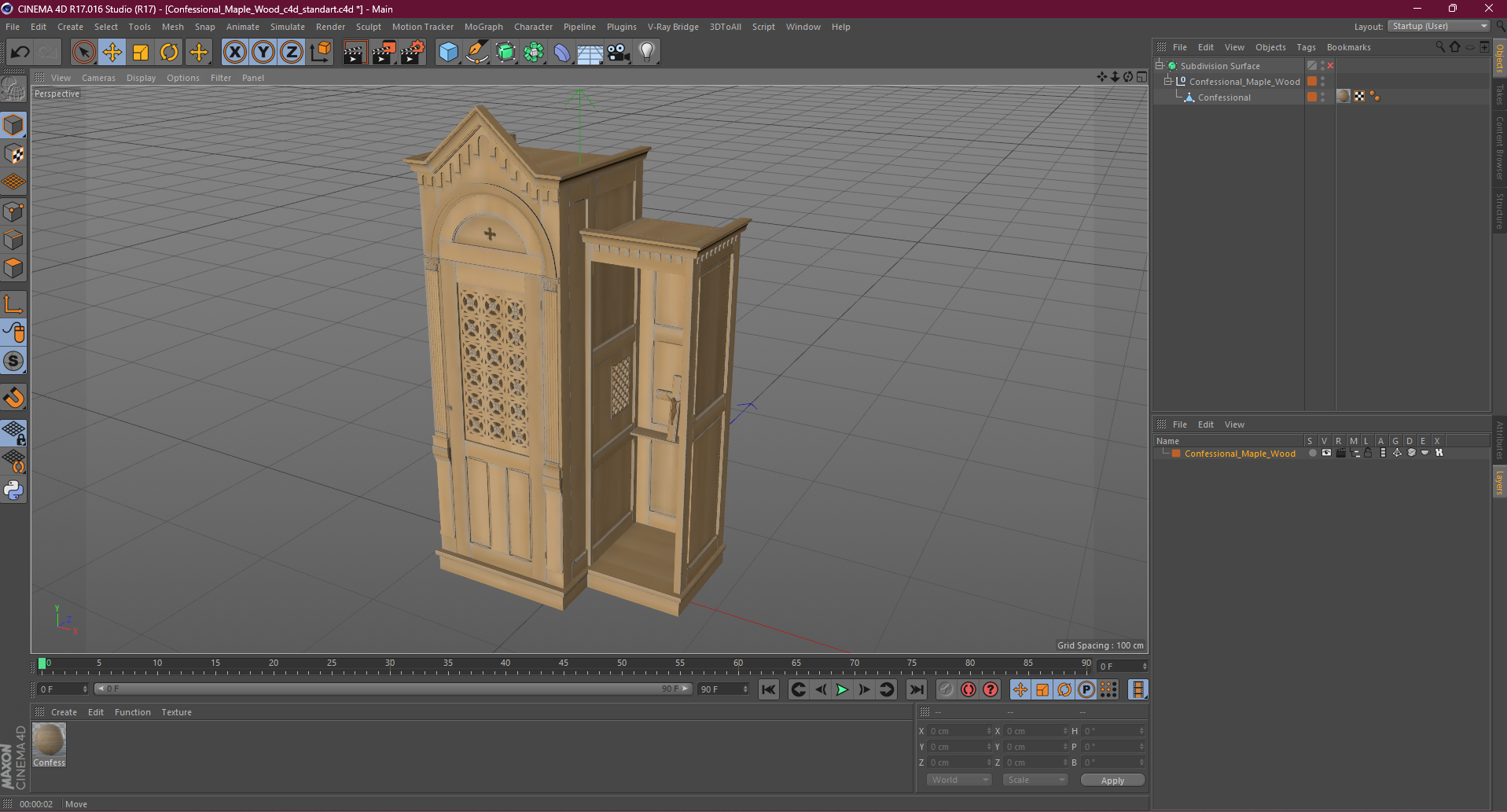This screenshot has height=812, width=1507.
Task: Select the Confess material thumbnail
Action: tap(49, 745)
